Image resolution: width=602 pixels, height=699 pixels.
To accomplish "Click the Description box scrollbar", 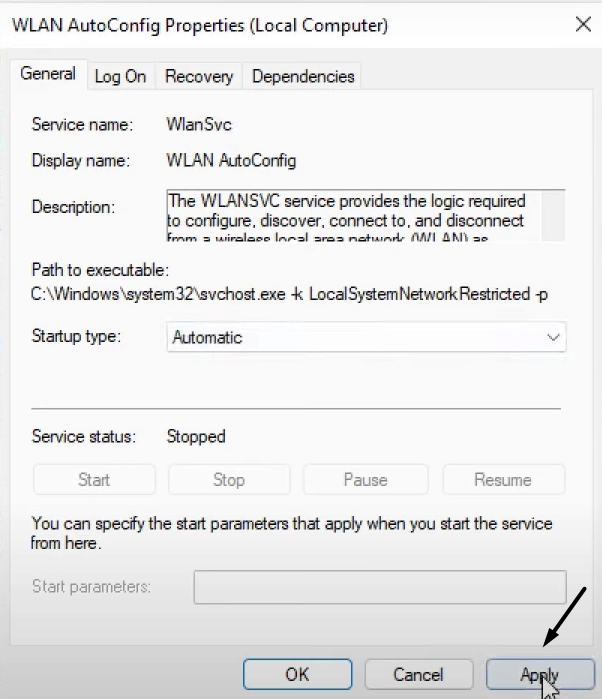I will point(556,215).
